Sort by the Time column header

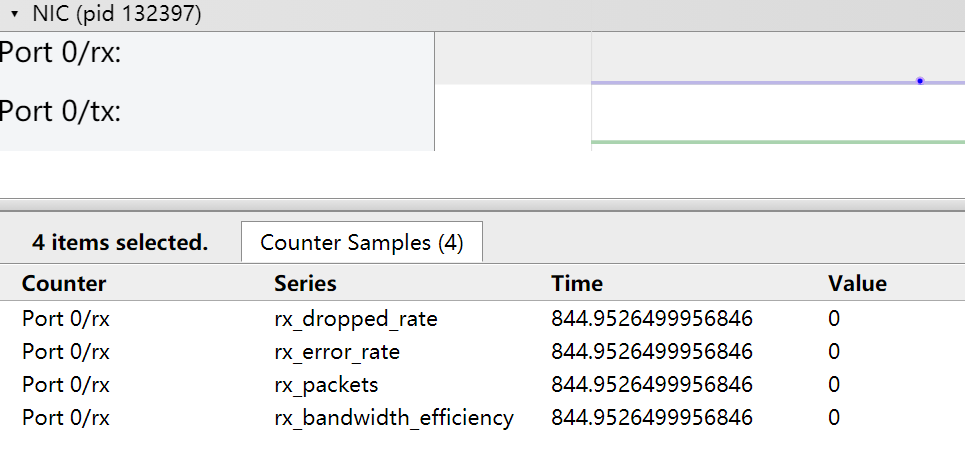[x=577, y=284]
